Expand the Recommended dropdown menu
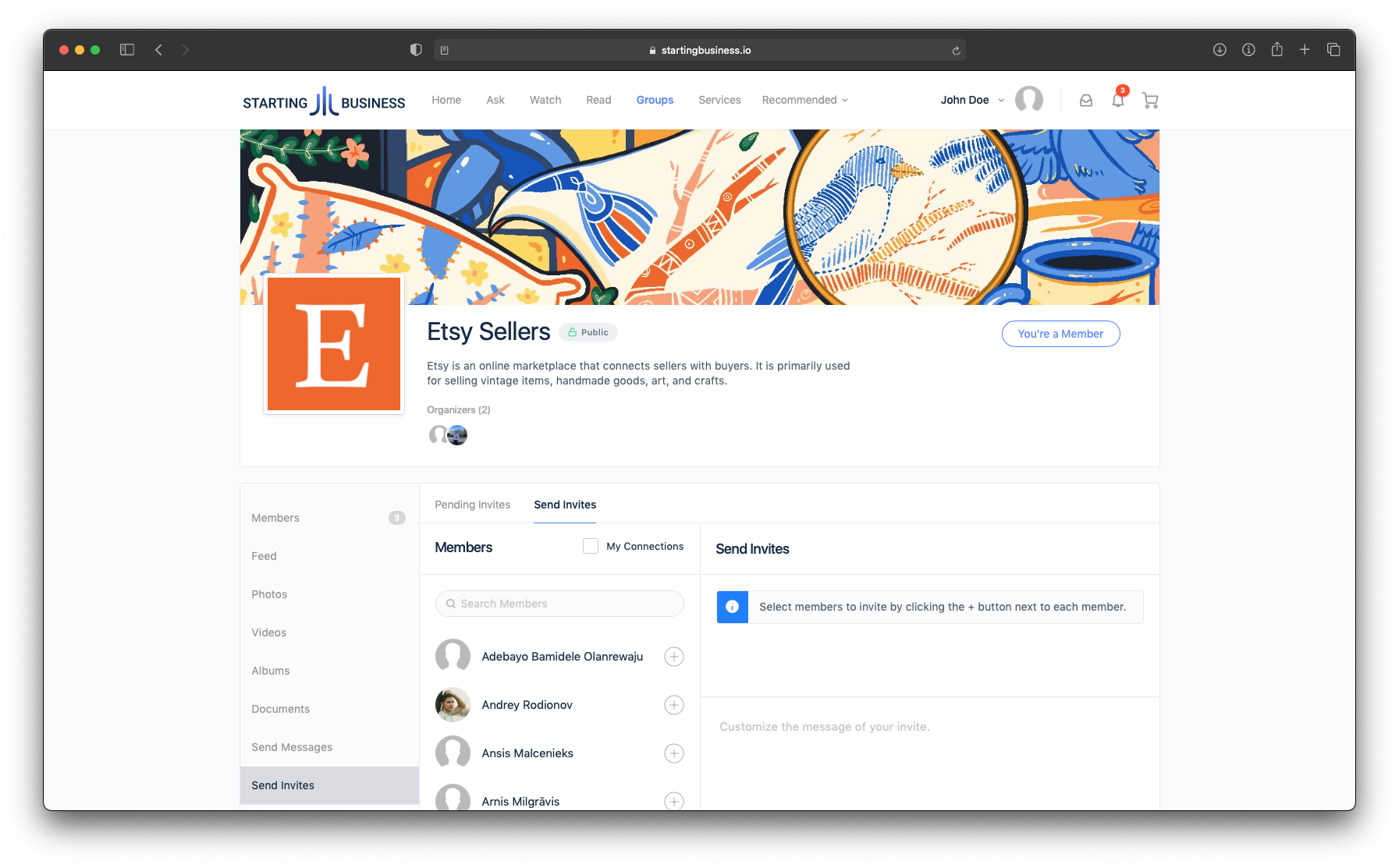 coord(804,100)
